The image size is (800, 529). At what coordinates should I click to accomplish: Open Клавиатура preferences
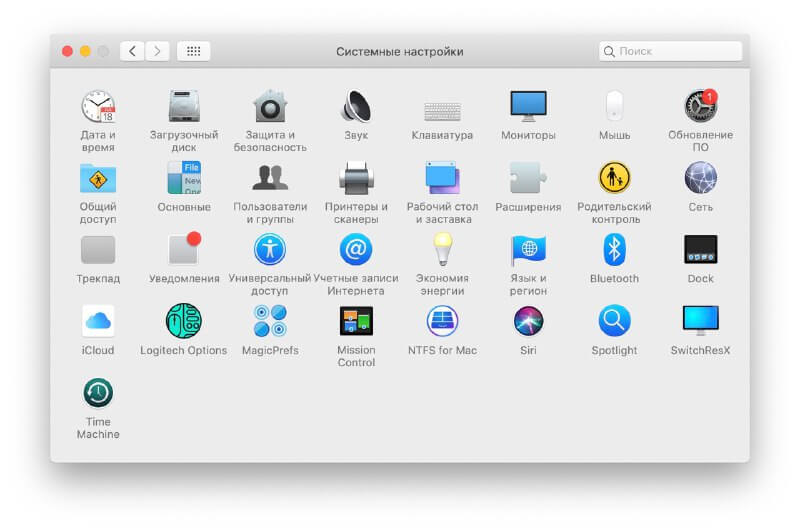442,111
